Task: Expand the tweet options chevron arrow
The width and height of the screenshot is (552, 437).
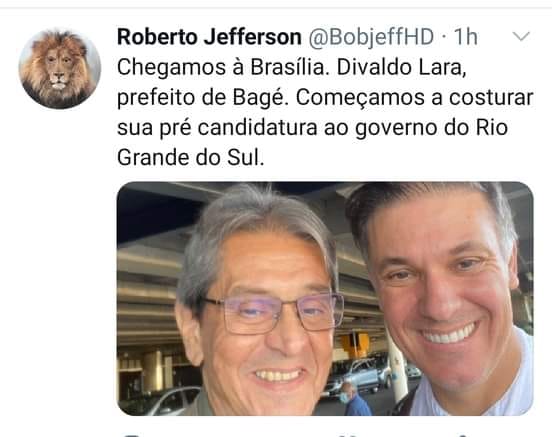Action: pos(521,36)
